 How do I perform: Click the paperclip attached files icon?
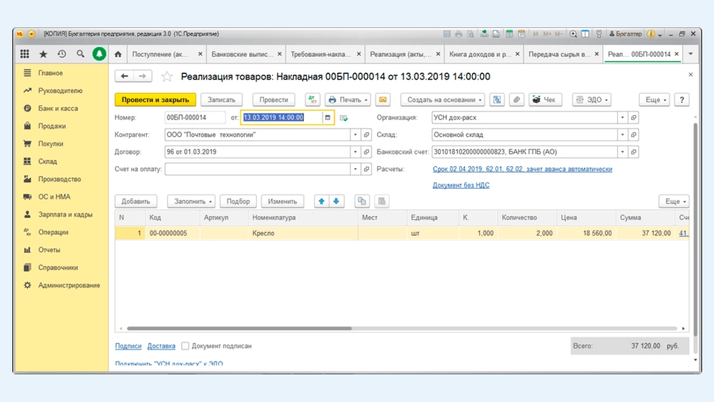pos(516,100)
